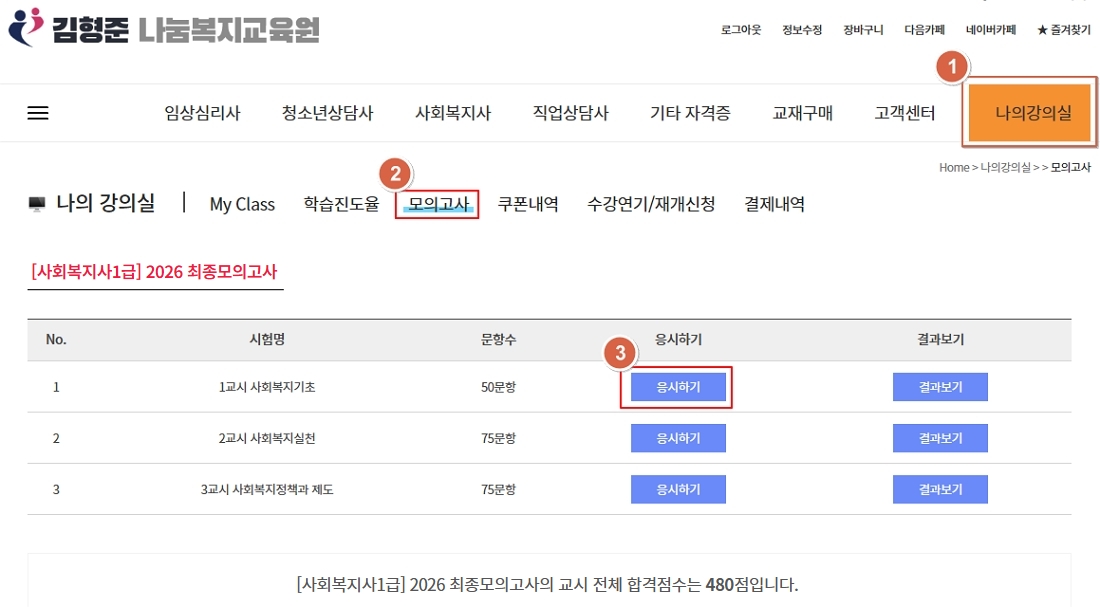Open the 임상심리사 menu item
The height and width of the screenshot is (607, 1100).
pyautogui.click(x=202, y=113)
